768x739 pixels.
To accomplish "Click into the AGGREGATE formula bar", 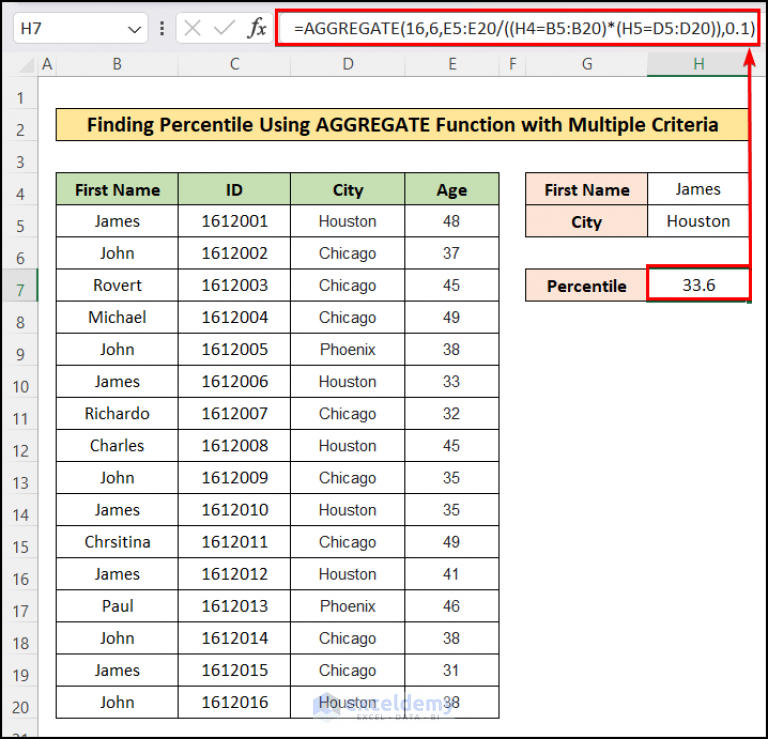I will tap(517, 28).
